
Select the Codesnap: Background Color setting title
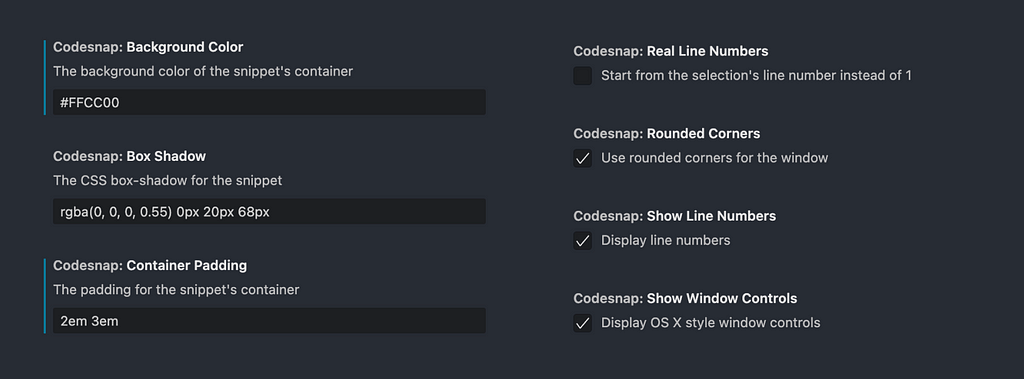(x=148, y=47)
